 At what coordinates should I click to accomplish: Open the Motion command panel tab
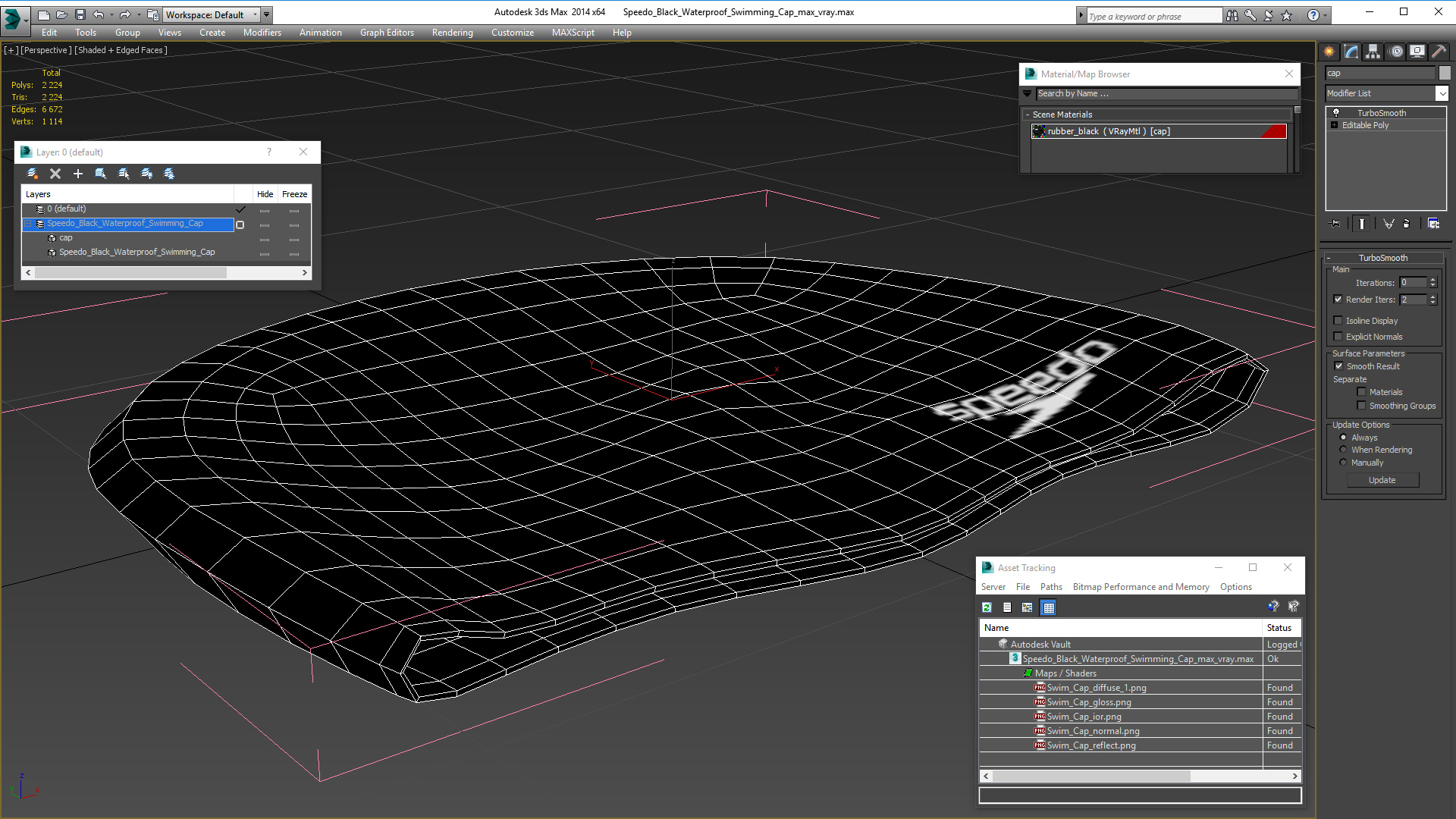point(1395,52)
